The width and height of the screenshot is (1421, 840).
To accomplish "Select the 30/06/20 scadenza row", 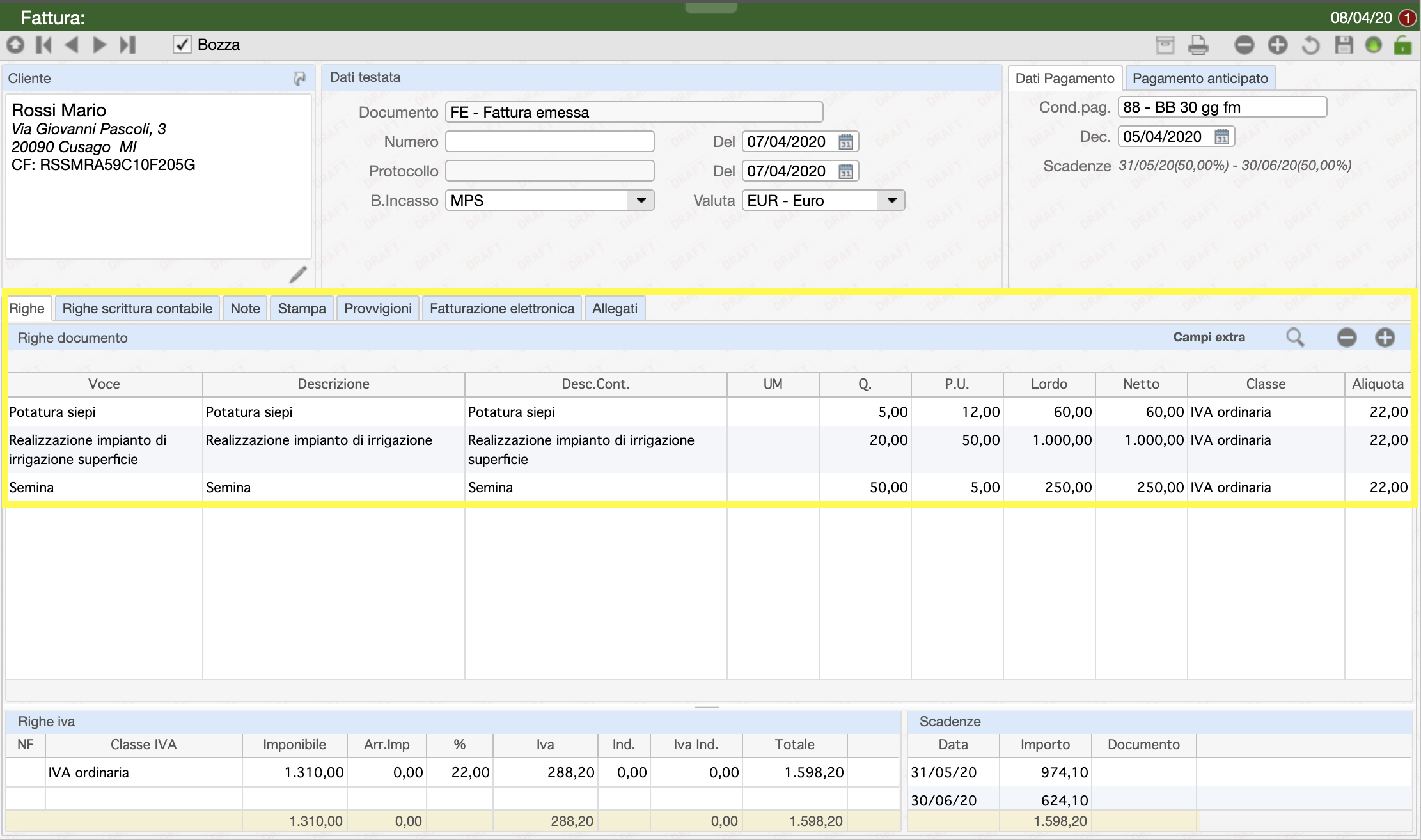I will [1159, 800].
